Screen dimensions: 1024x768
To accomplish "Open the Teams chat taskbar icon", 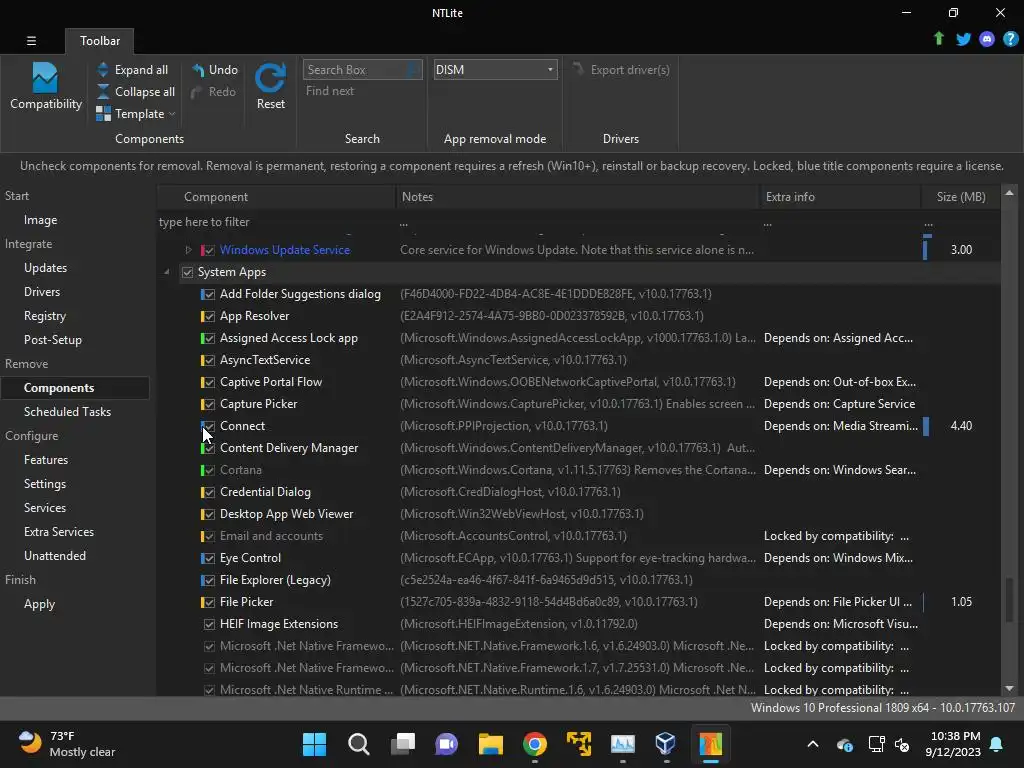I will pyautogui.click(x=447, y=744).
